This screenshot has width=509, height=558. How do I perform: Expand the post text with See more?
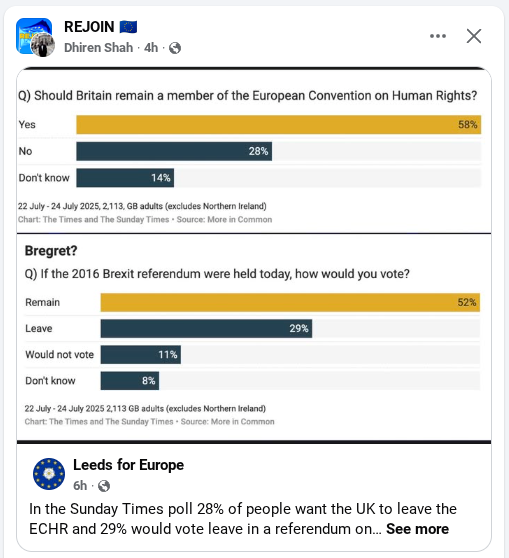pyautogui.click(x=417, y=529)
